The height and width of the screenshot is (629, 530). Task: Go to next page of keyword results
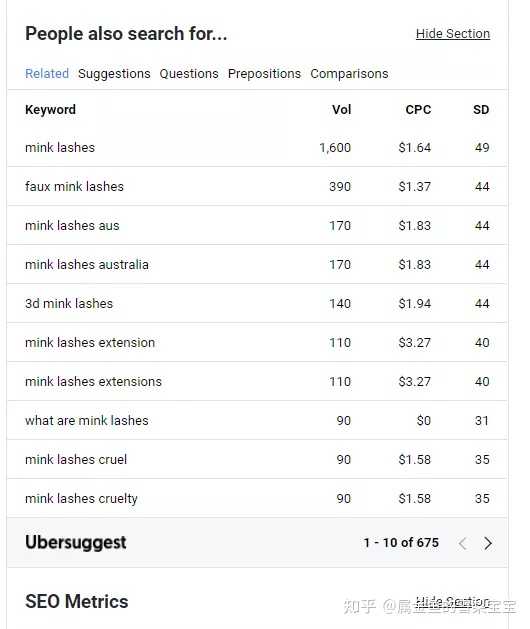pos(487,543)
